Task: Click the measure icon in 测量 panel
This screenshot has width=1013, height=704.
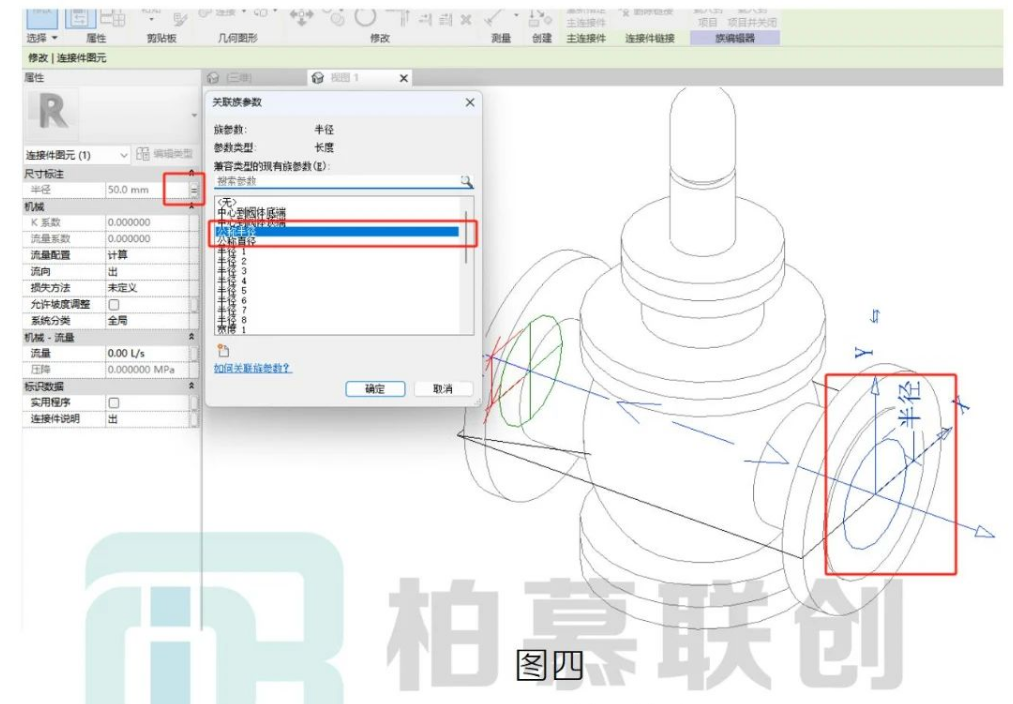Action: pos(496,17)
